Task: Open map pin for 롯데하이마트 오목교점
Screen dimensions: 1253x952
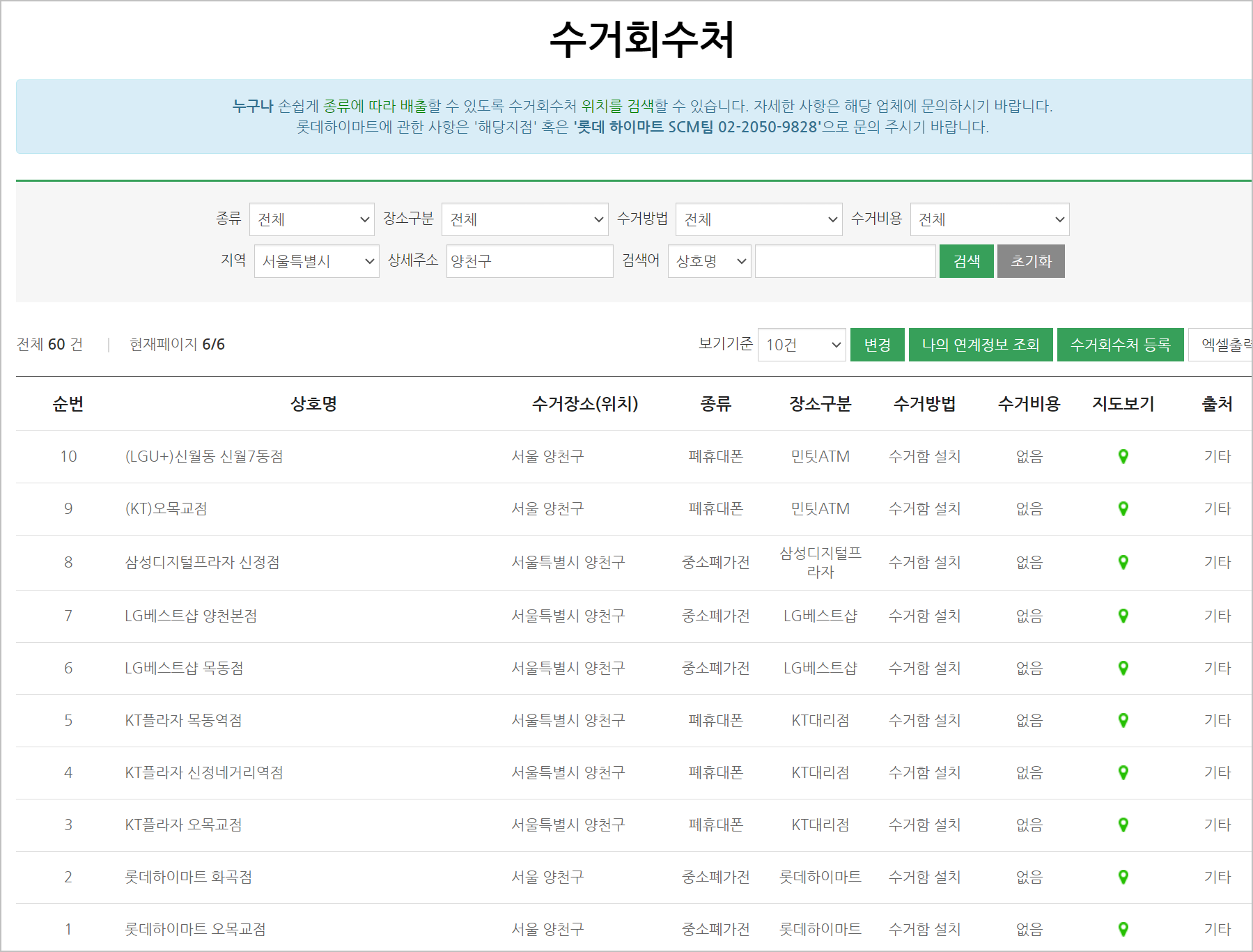Action: tap(1123, 929)
